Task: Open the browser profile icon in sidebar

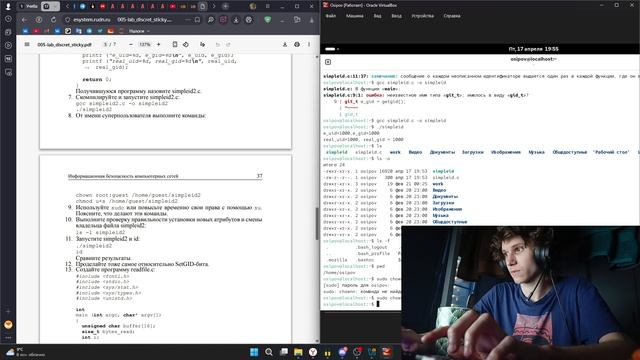Action: [8, 7]
